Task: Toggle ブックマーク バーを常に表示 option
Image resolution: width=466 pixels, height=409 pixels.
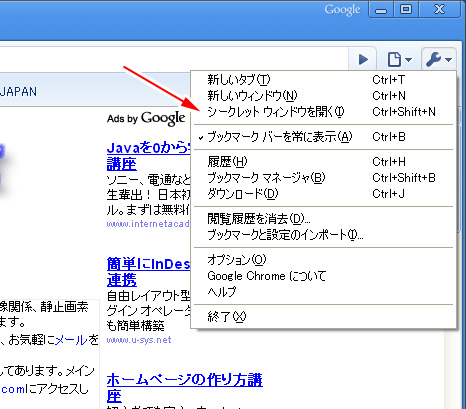Action: point(323,137)
